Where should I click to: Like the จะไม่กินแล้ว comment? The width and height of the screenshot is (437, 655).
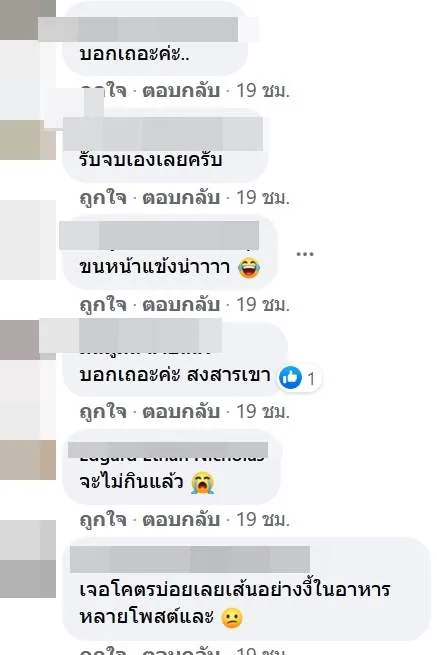click(x=103, y=520)
